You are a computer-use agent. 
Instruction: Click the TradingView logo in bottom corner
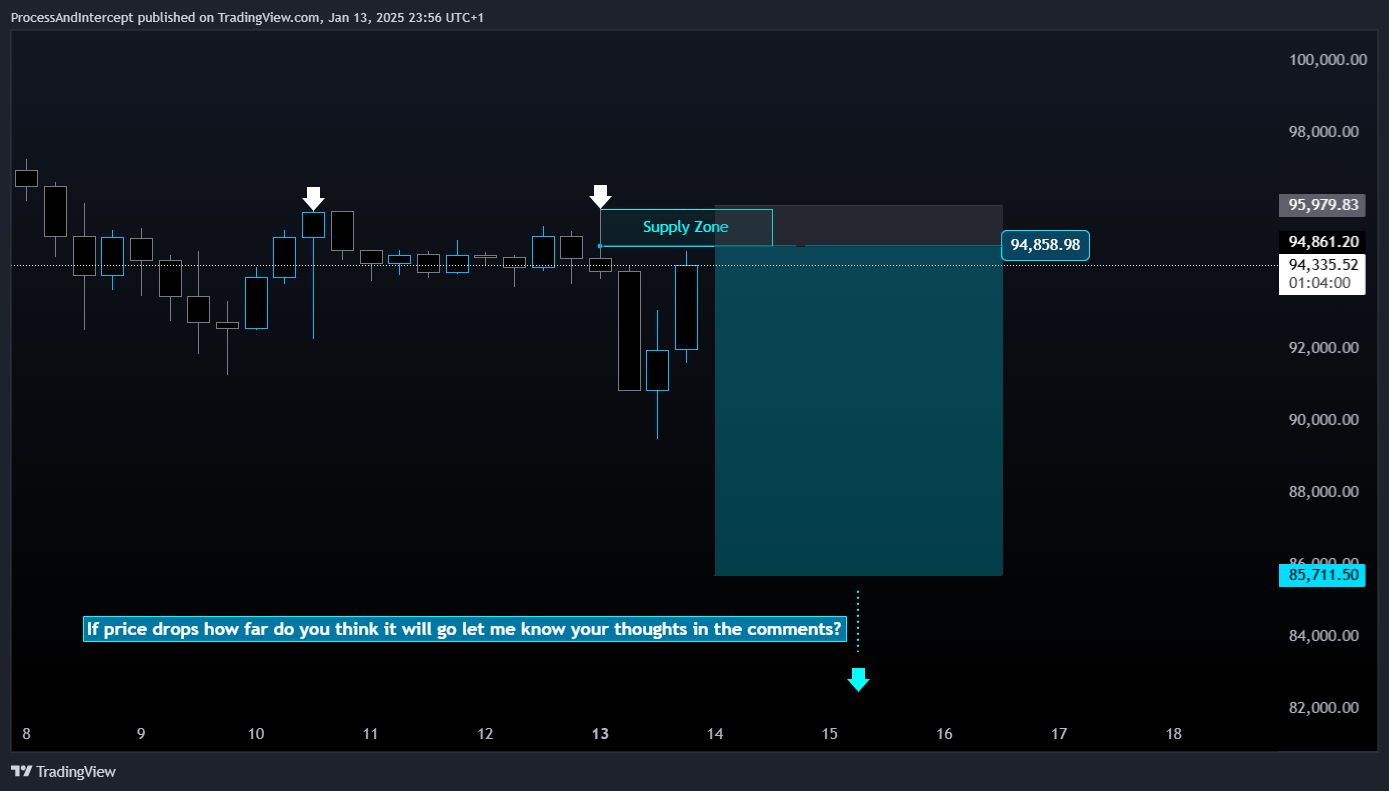point(63,771)
